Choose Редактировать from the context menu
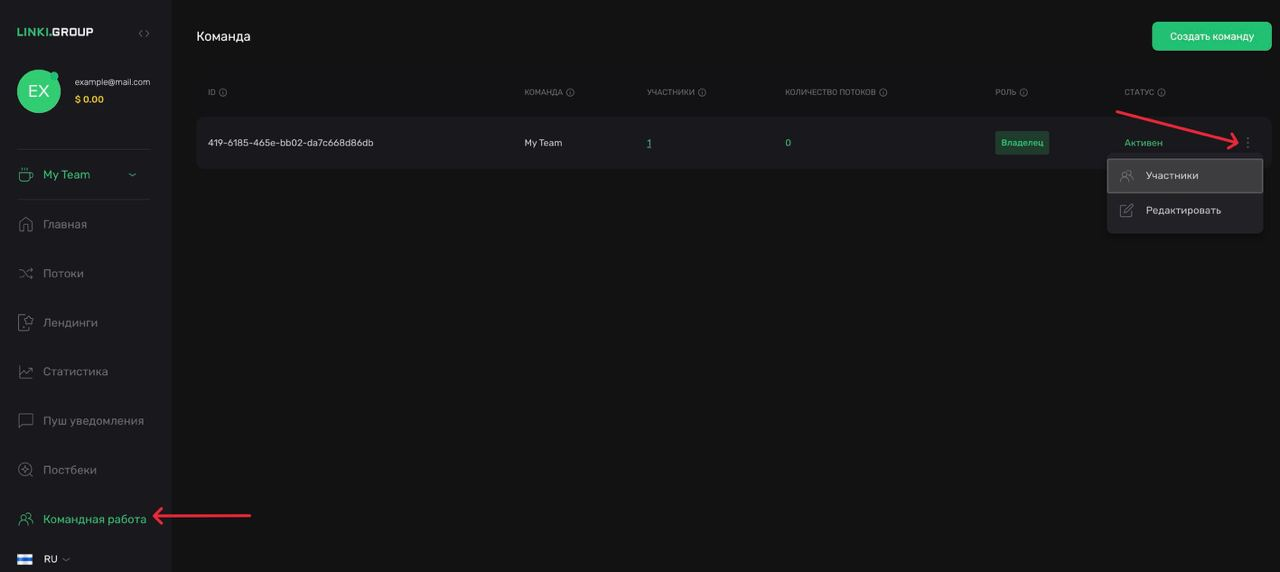The image size is (1280, 572). [x=1184, y=211]
